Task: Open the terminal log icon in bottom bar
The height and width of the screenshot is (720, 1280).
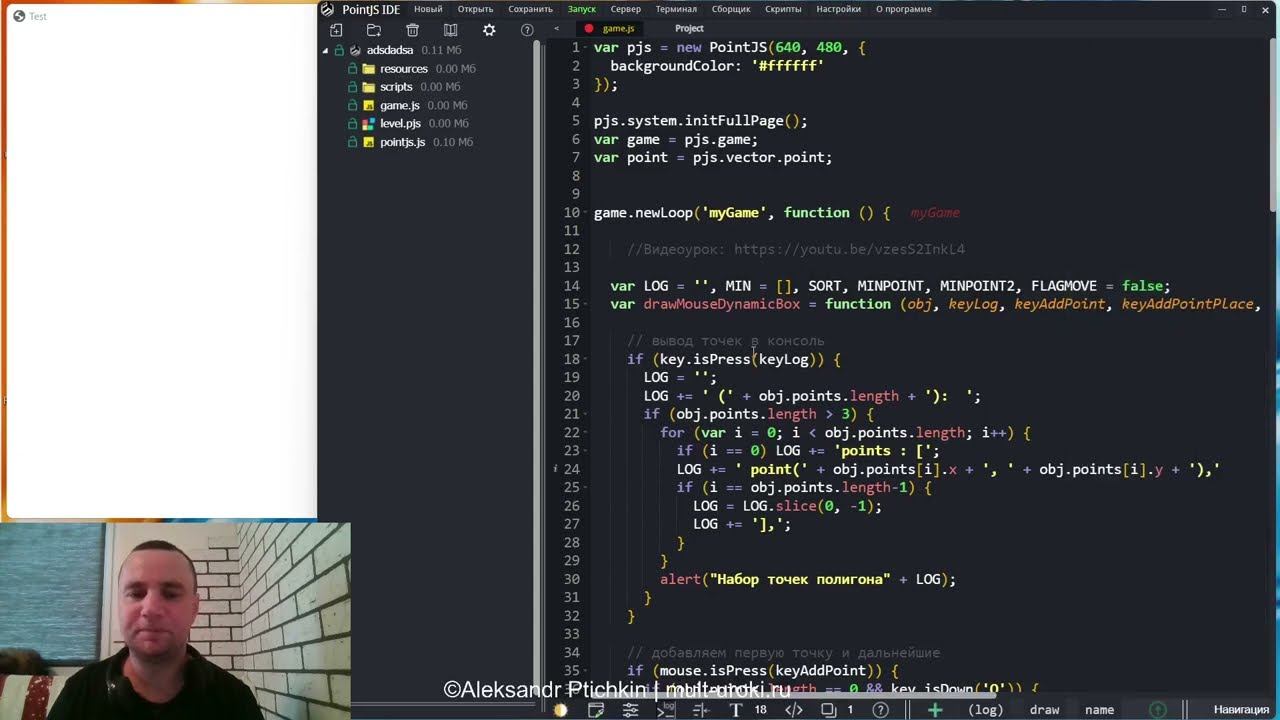Action: [x=665, y=710]
